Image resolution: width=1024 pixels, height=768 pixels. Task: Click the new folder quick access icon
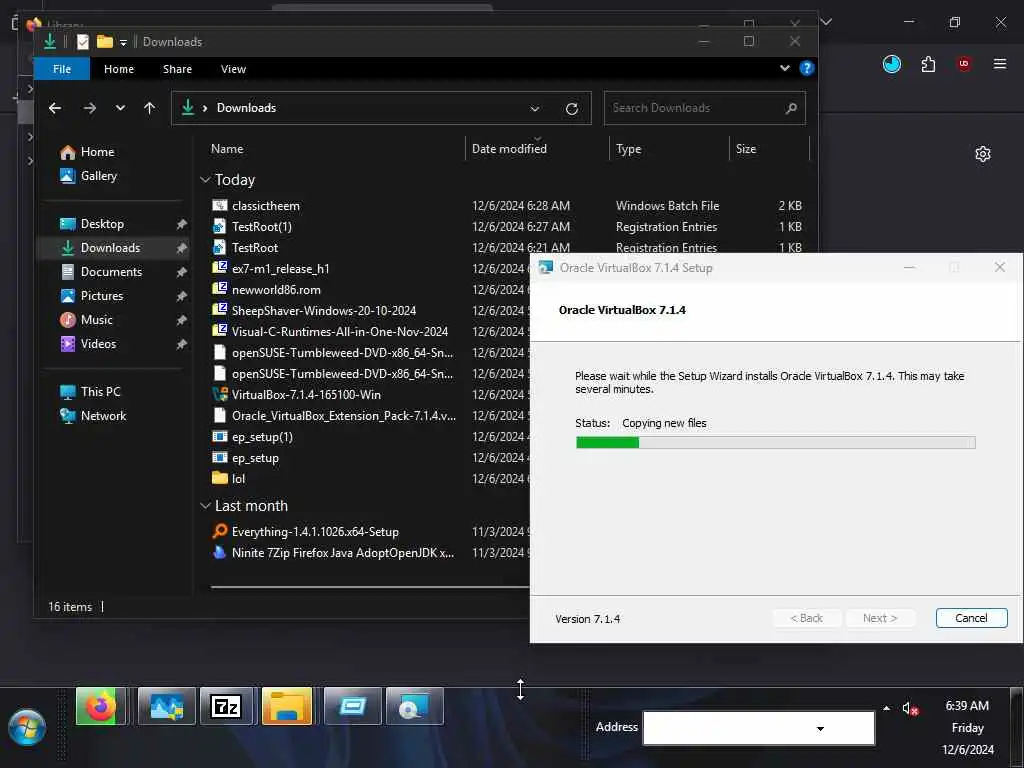coord(104,42)
